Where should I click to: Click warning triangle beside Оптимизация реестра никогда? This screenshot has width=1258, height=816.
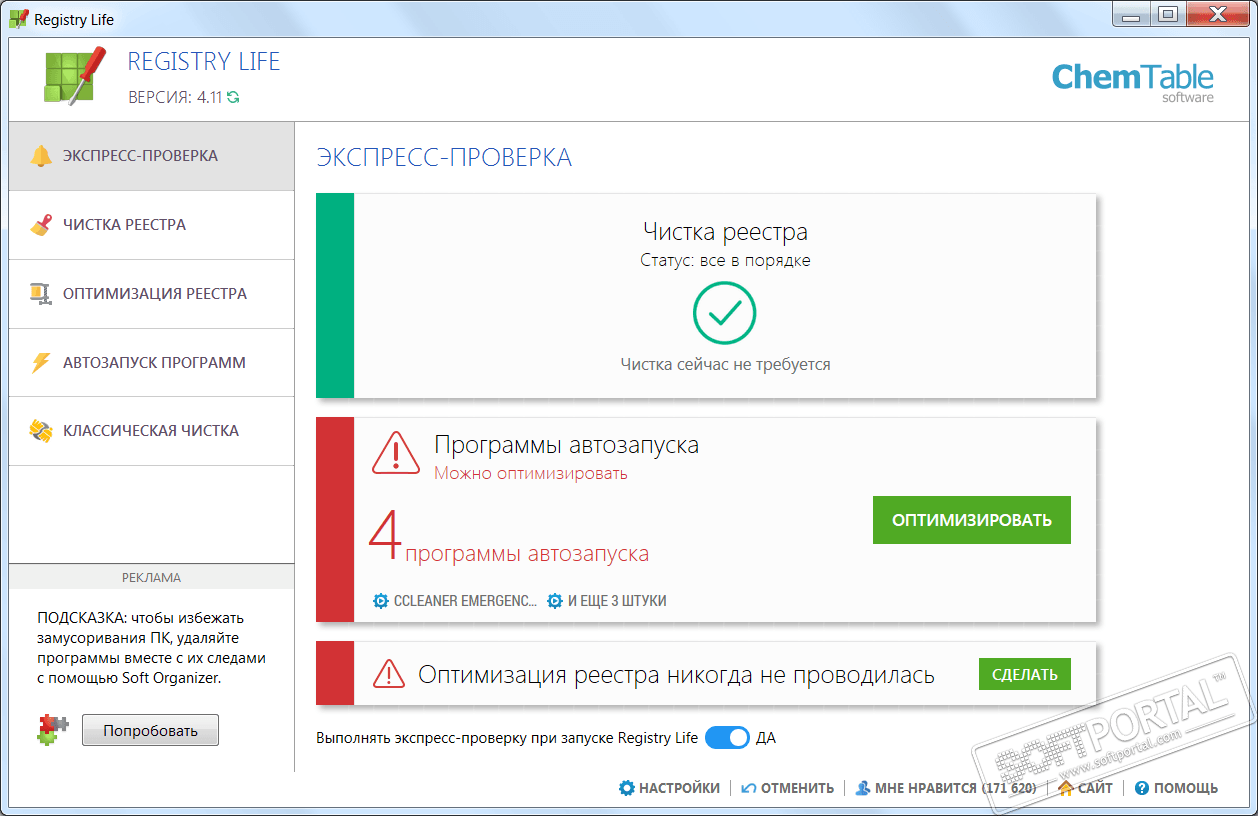tap(389, 674)
